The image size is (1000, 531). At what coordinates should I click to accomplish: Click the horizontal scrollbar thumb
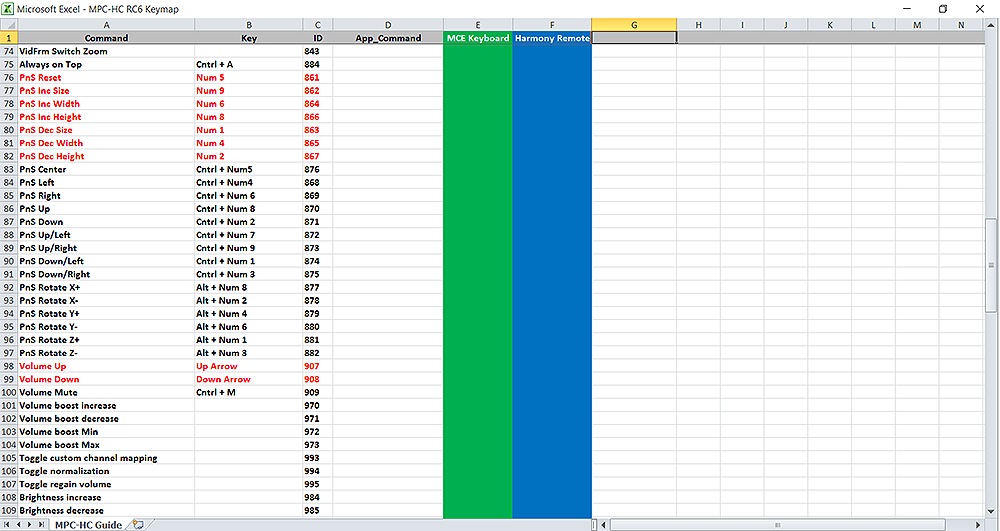777,525
